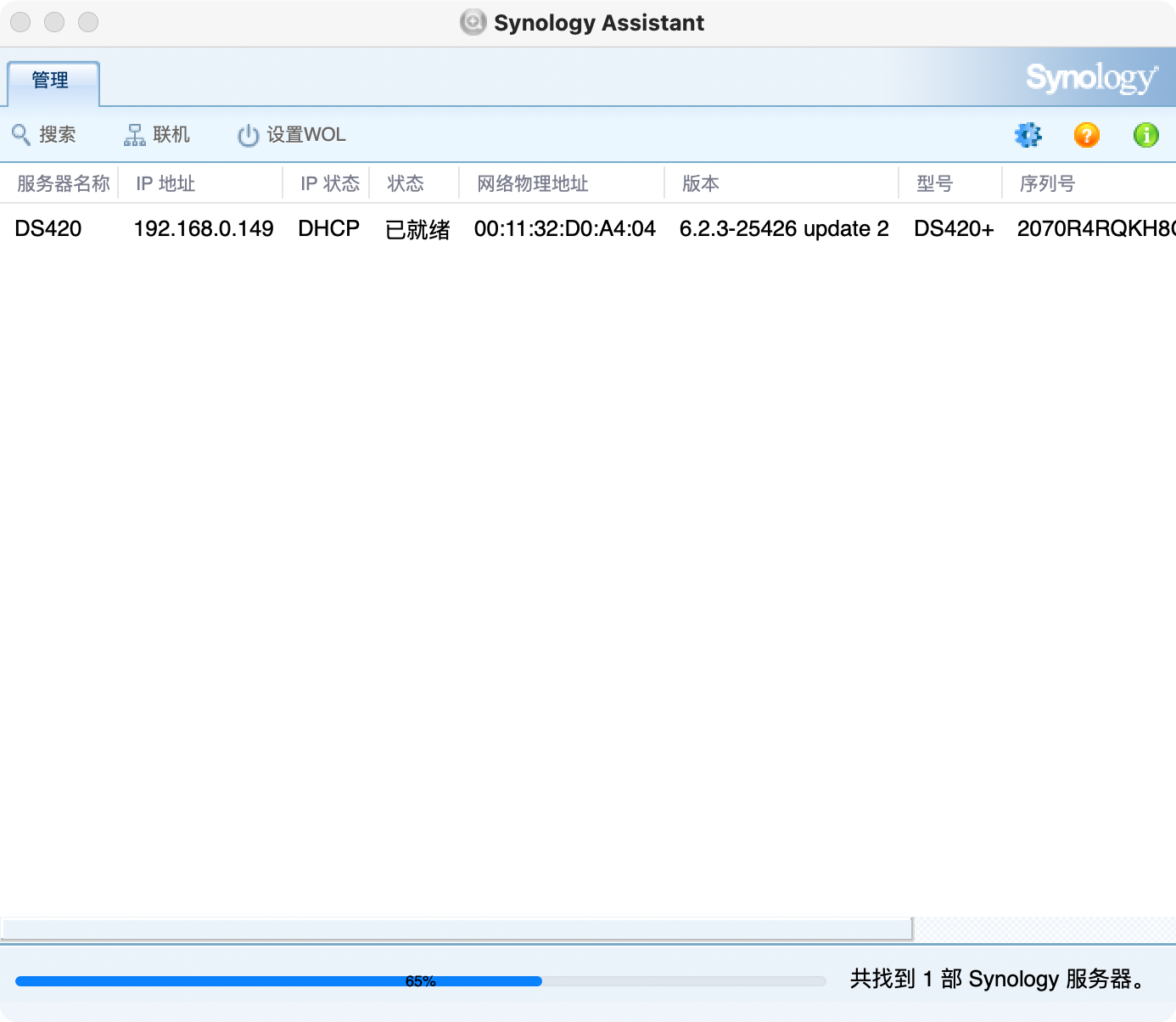Screen dimensions: 1176x1022
Task: Sort by the 服务器名称 column header
Action: pos(59,183)
